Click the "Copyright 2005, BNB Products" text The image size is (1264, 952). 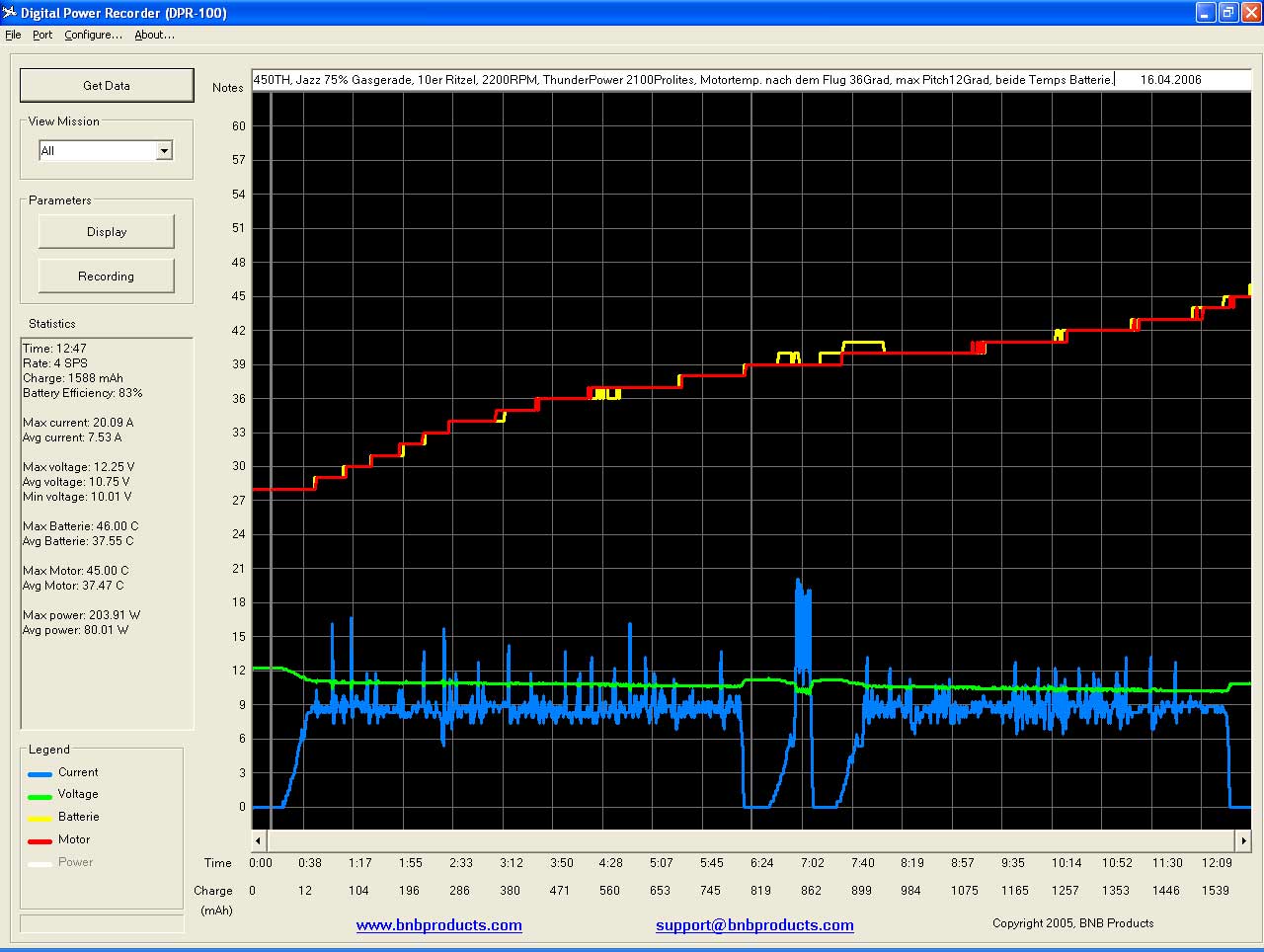pos(1073,923)
